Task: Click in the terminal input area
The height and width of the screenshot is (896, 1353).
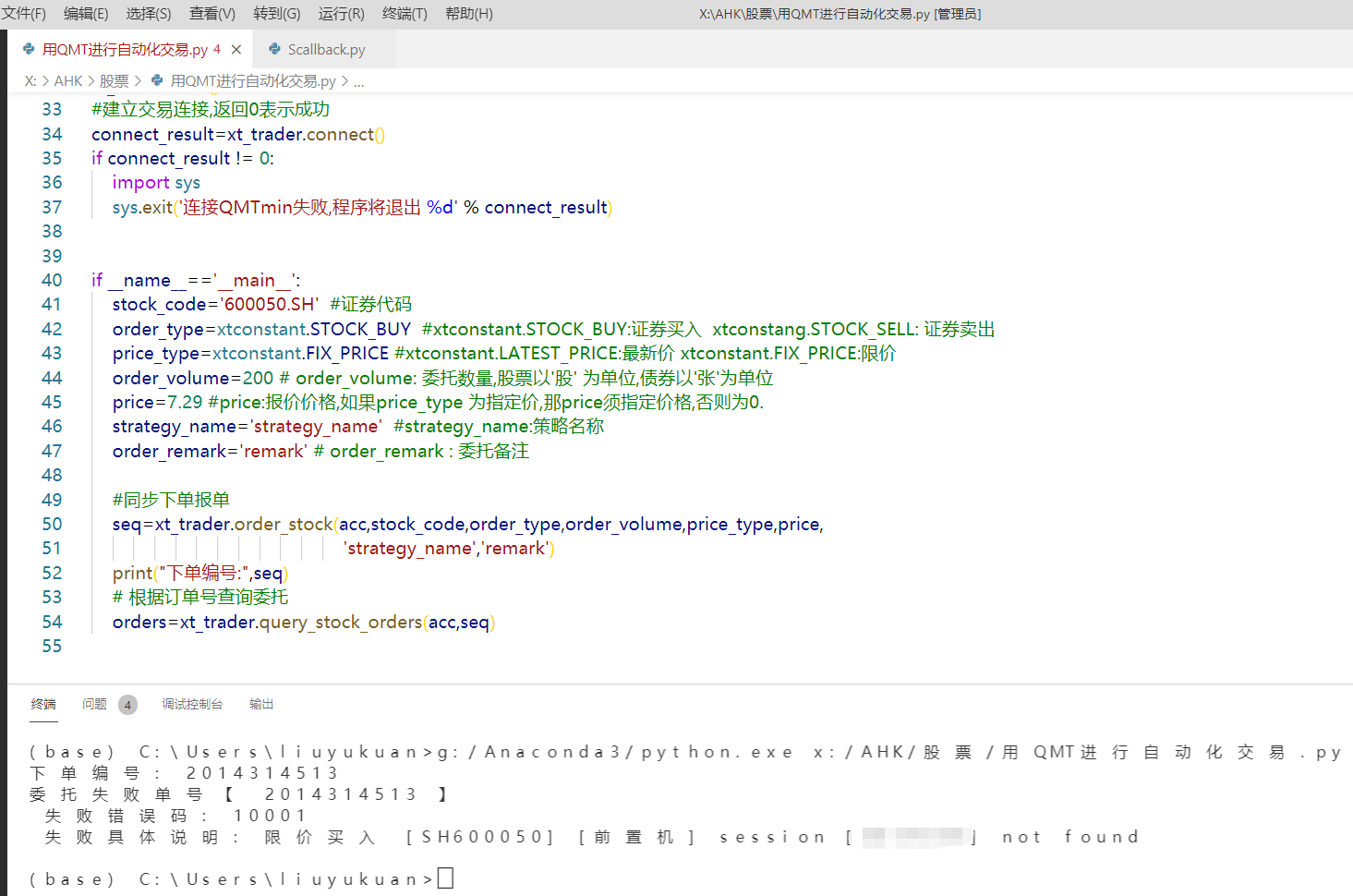Action: pos(445,878)
